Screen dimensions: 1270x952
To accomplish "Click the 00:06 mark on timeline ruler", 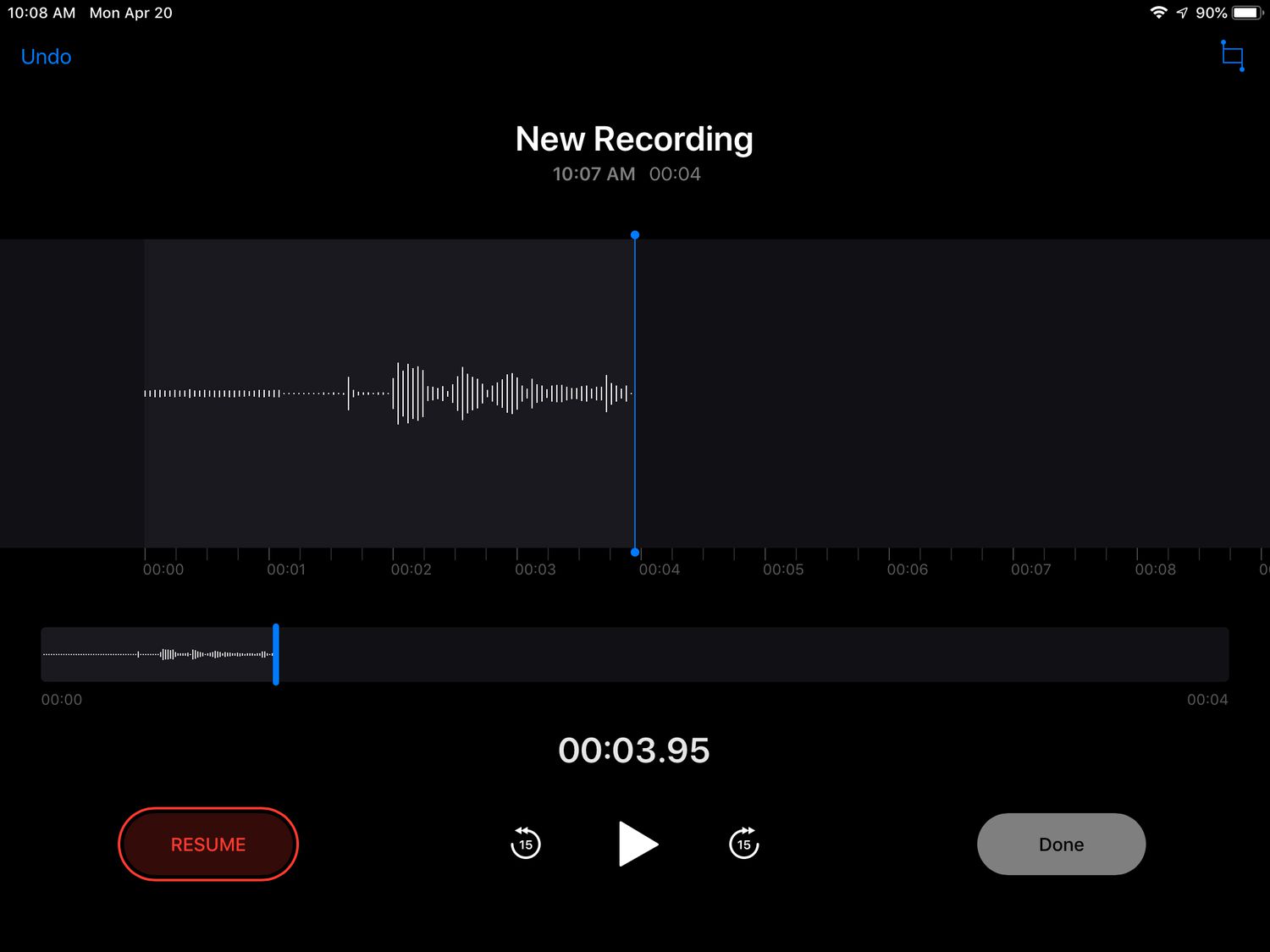I will pos(907,570).
